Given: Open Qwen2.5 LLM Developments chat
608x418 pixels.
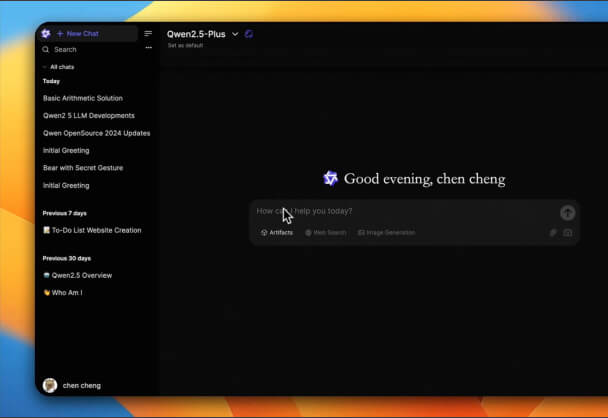Looking at the screenshot, I should click(89, 116).
